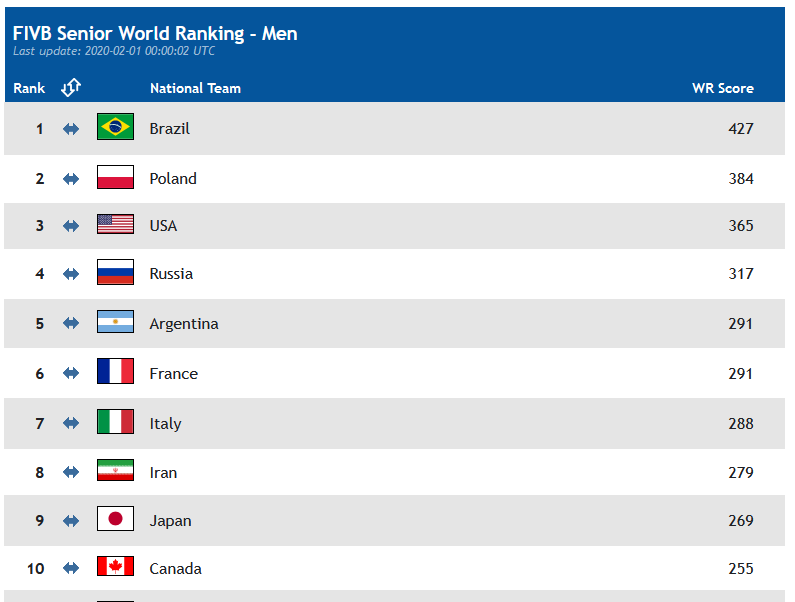This screenshot has width=795, height=602.
Task: Select the Japan team name
Action: [x=170, y=521]
